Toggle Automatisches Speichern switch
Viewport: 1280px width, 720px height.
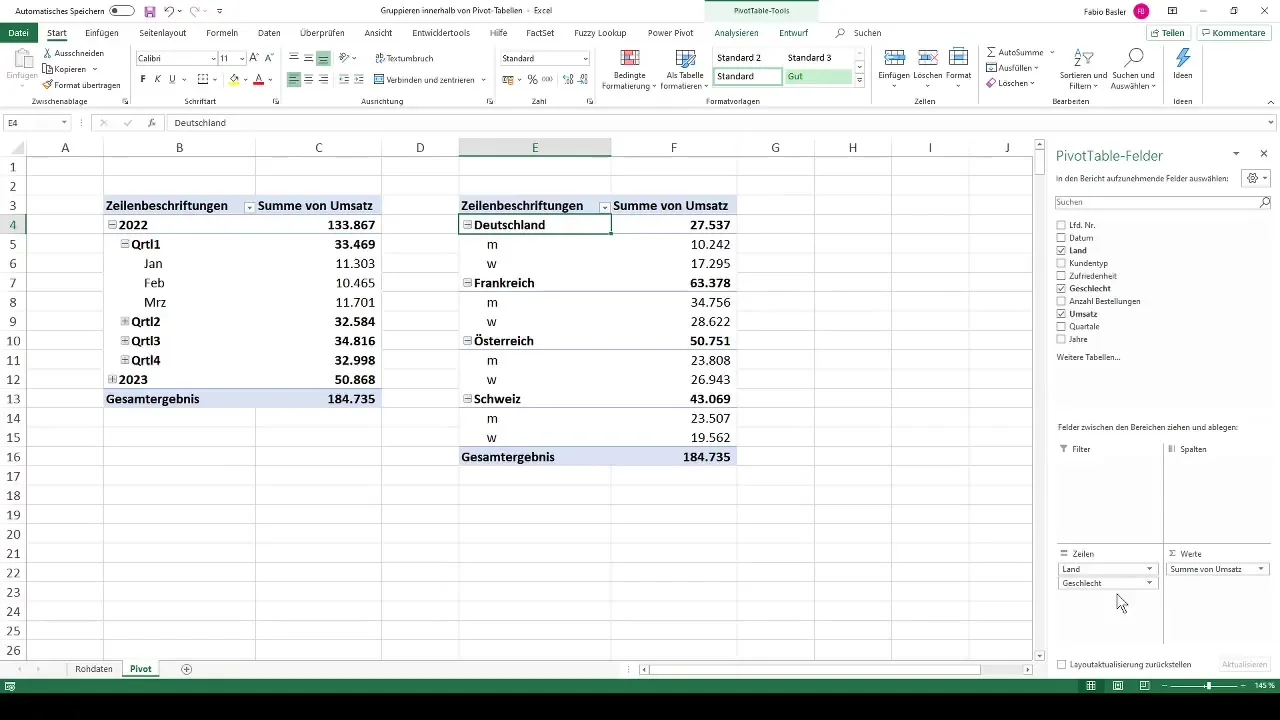coord(122,11)
